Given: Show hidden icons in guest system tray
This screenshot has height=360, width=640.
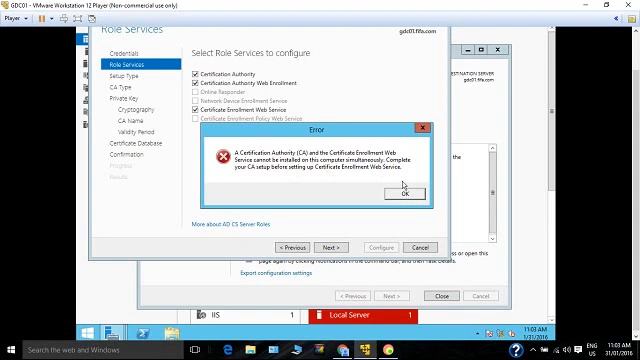Looking at the screenshot, I should tap(478, 333).
